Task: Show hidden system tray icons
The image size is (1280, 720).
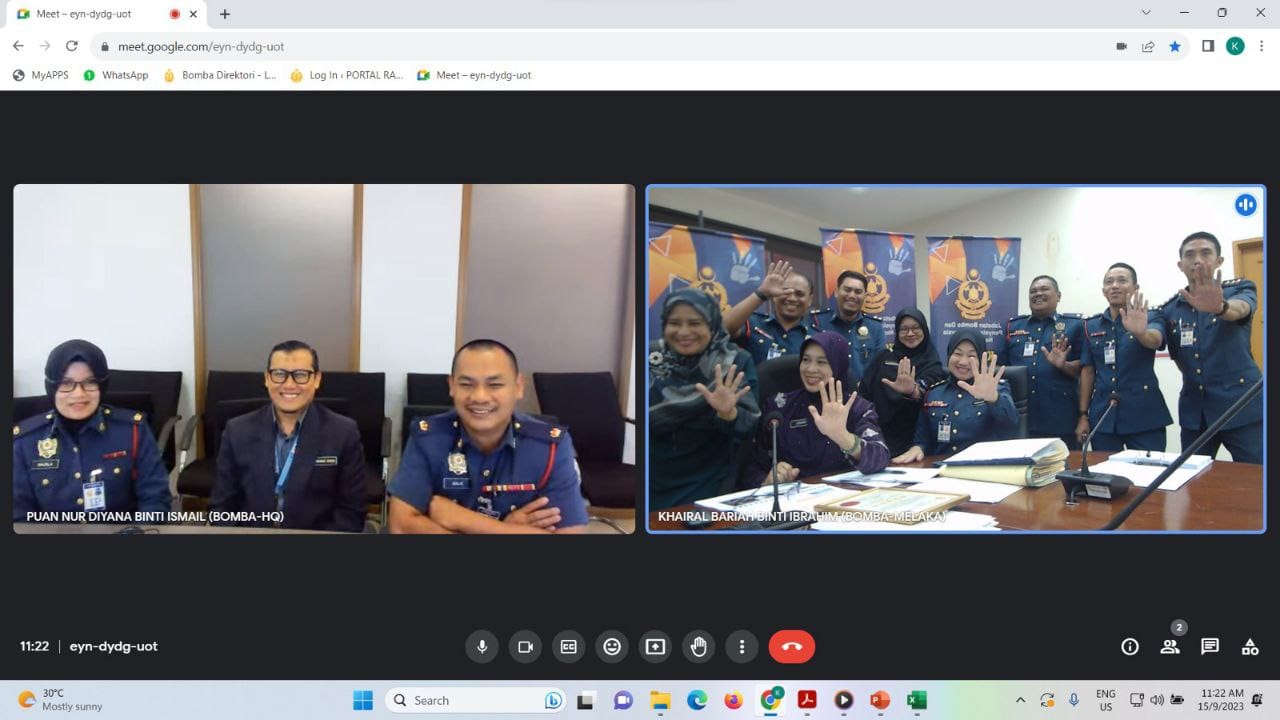Action: [1020, 700]
